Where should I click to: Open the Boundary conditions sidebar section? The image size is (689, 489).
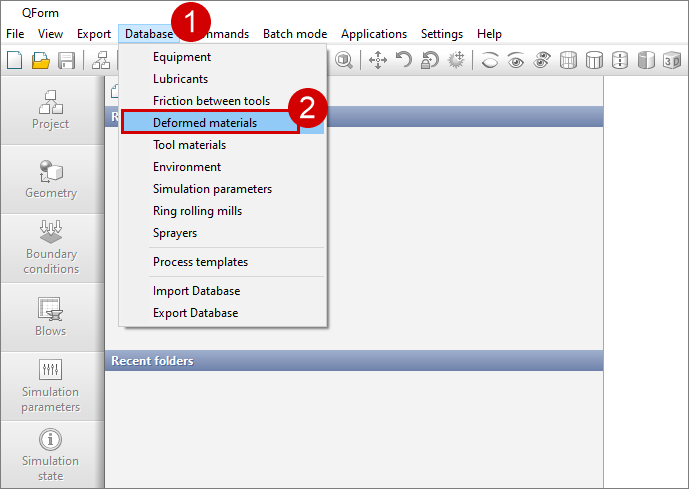51,248
